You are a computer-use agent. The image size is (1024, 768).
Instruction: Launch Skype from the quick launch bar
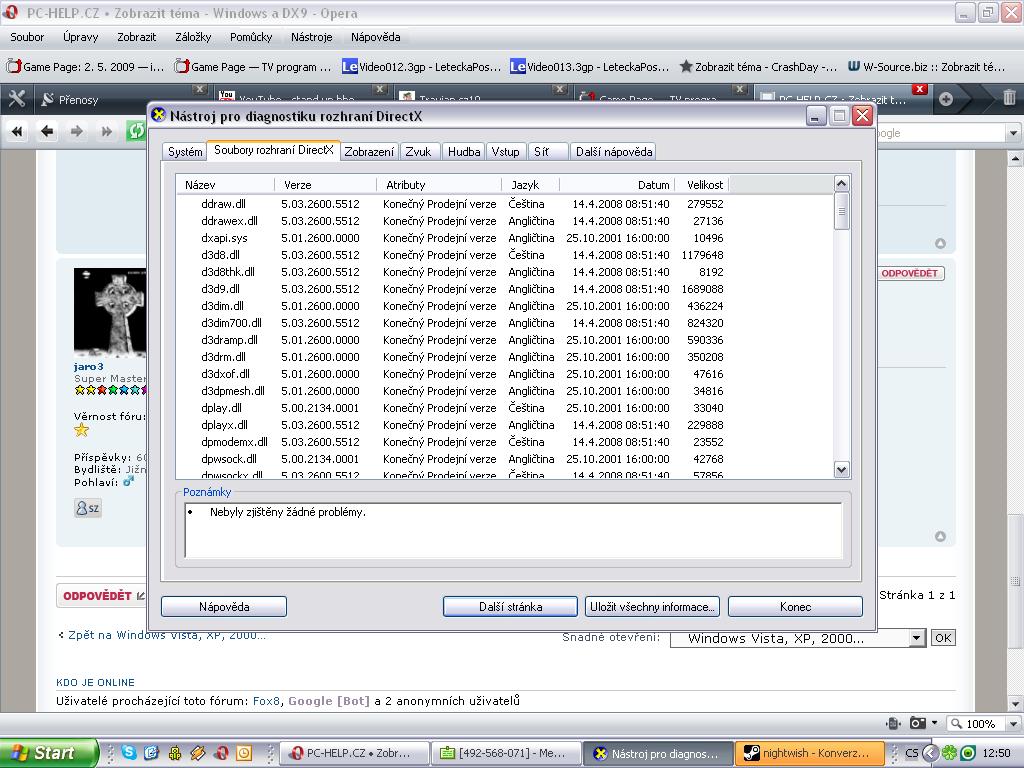point(129,752)
